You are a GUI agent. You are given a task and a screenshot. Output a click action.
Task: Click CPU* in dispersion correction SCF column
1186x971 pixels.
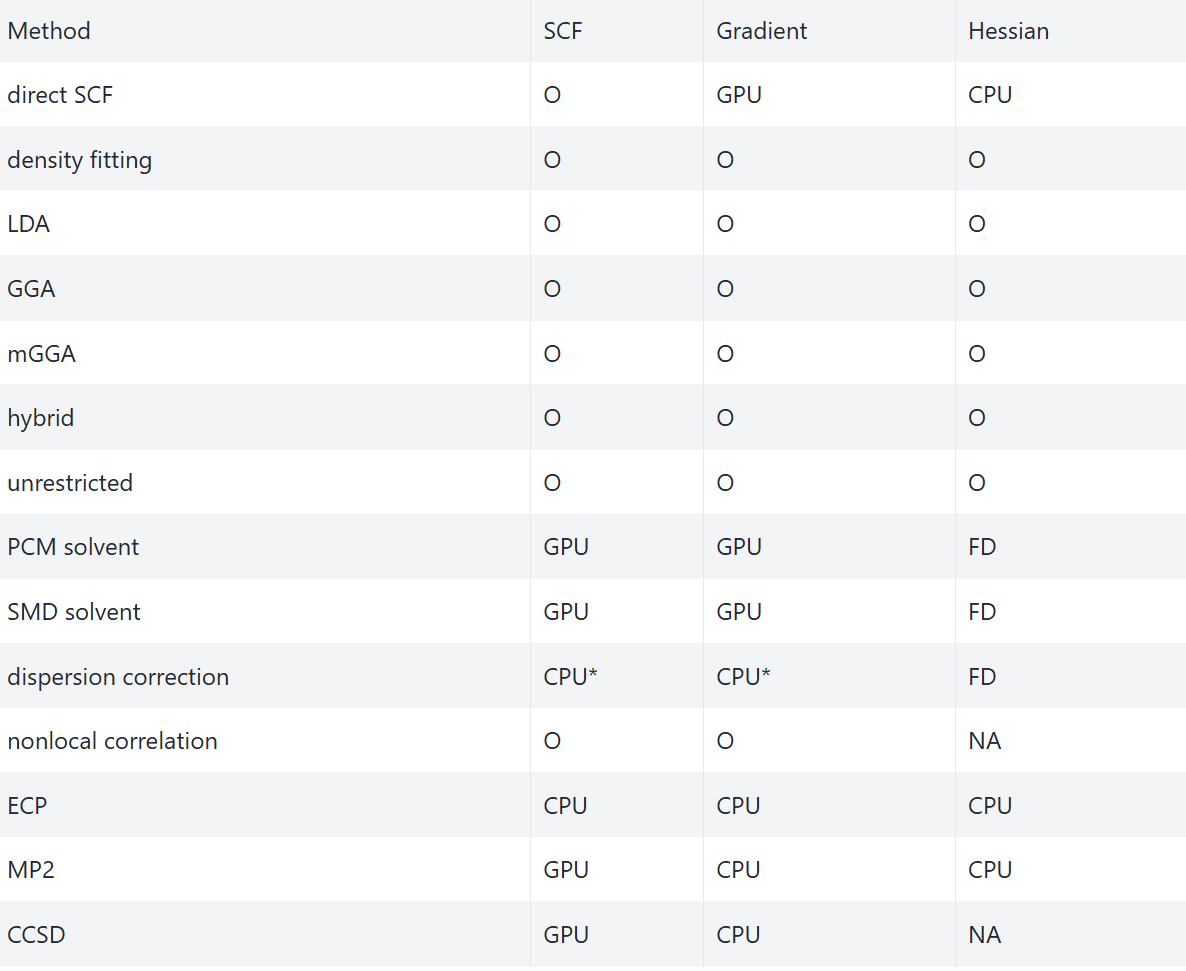pyautogui.click(x=571, y=677)
